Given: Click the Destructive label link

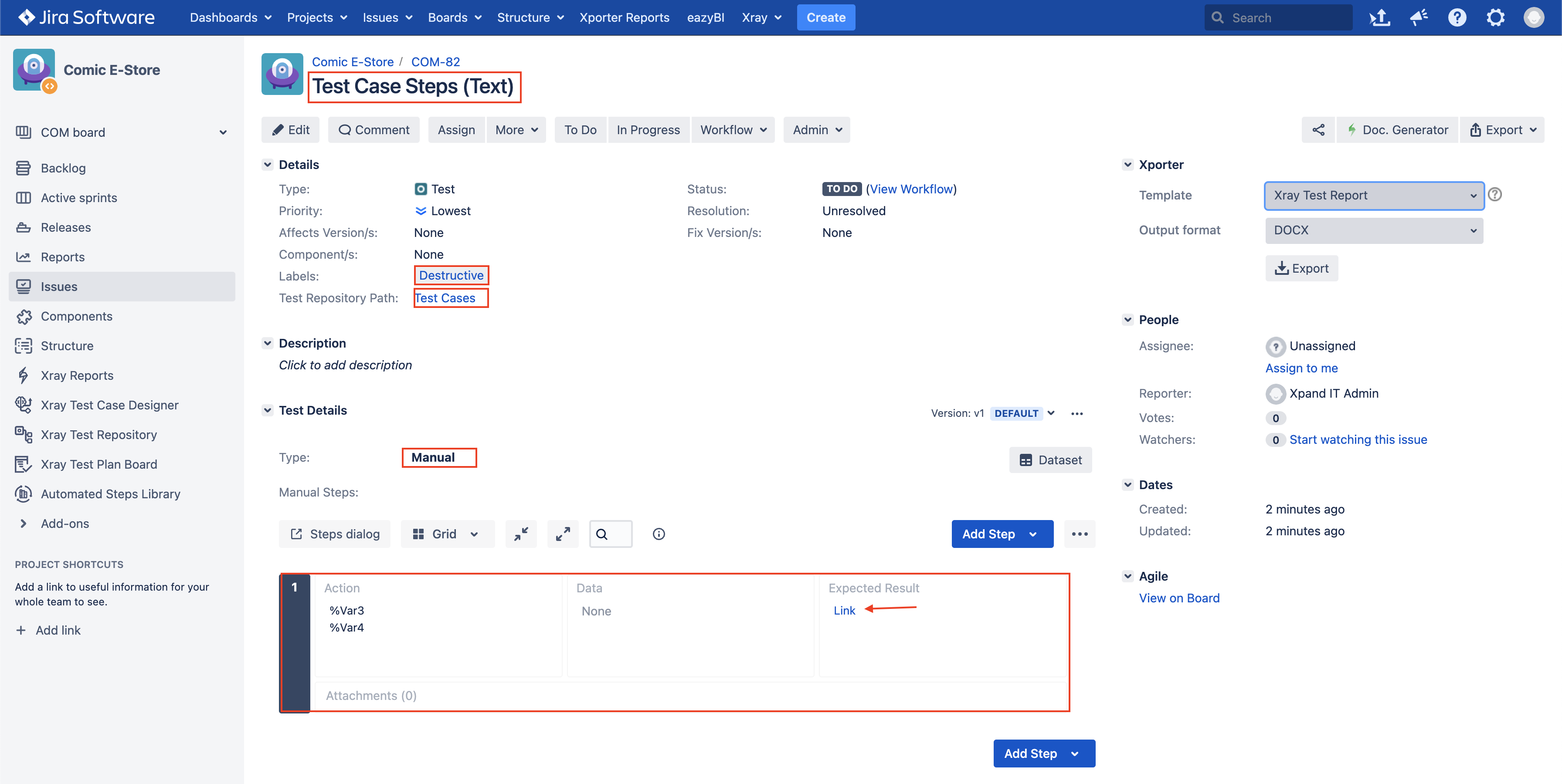Looking at the screenshot, I should [x=451, y=275].
